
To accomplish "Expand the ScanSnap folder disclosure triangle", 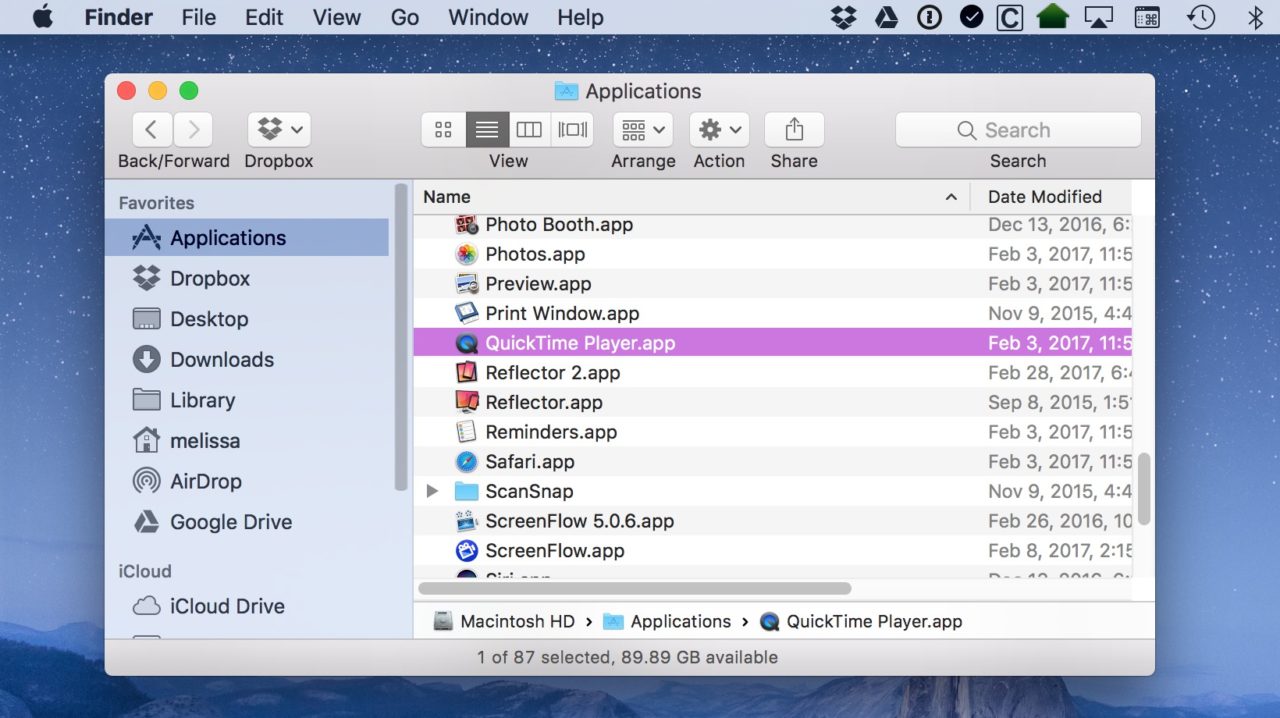I will pos(432,491).
